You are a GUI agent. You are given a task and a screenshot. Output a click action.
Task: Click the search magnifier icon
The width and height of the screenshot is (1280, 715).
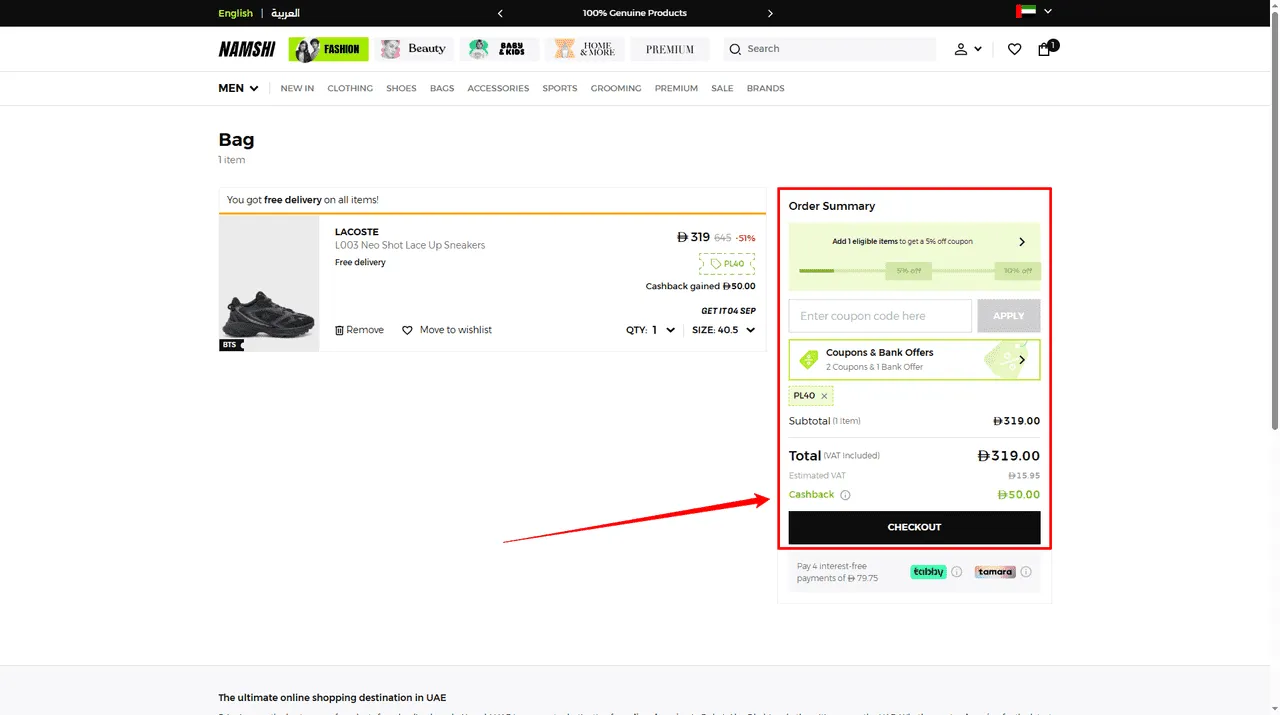coord(735,49)
